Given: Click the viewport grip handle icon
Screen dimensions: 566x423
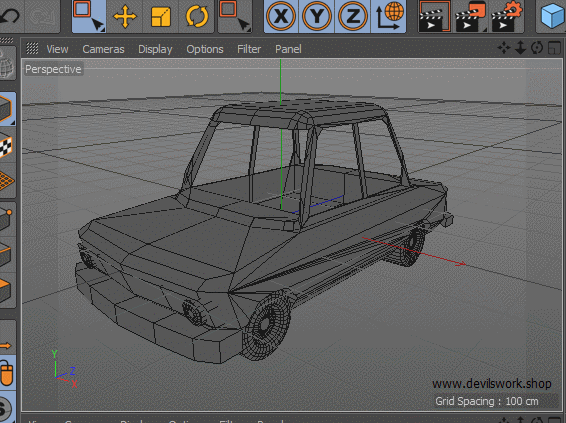Looking at the screenshot, I should (x=32, y=48).
